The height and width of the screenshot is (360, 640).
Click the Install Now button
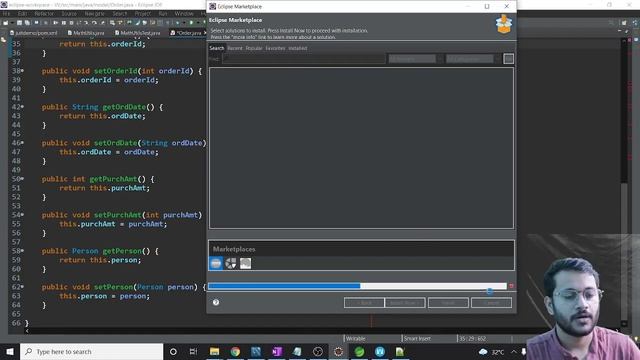pos(405,303)
